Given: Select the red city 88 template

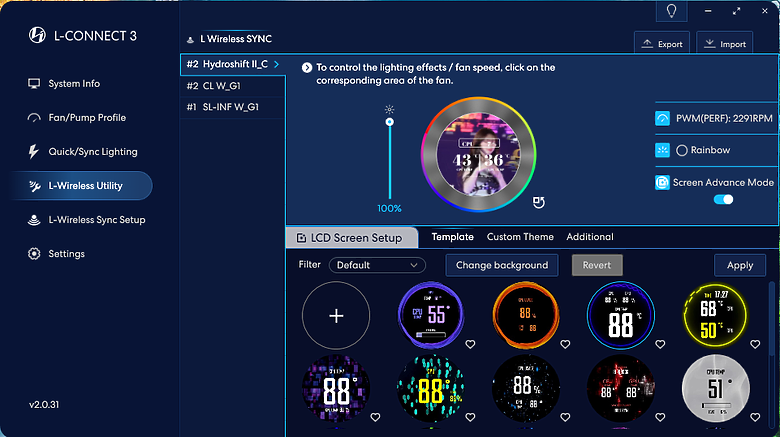Looking at the screenshot, I should tap(620, 388).
